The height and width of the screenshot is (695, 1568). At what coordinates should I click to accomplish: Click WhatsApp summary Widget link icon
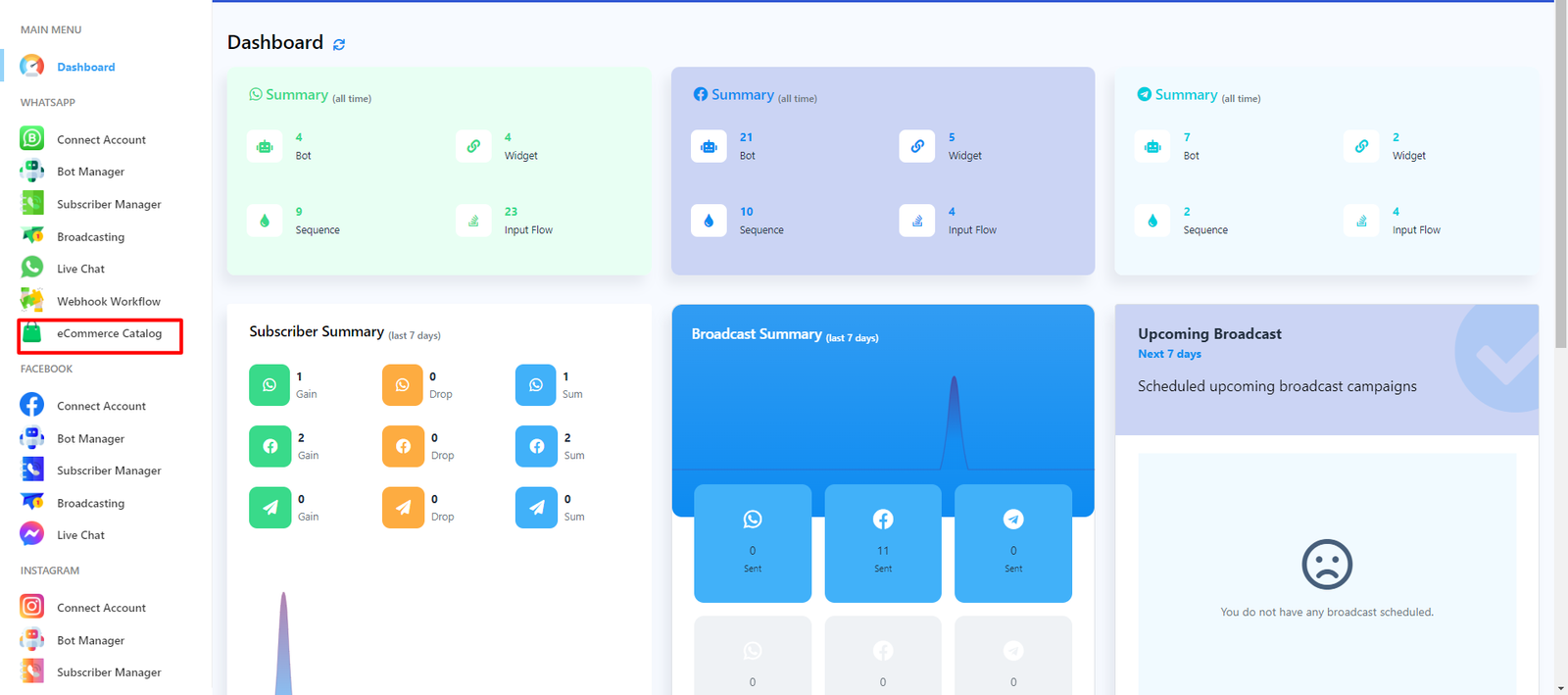[x=473, y=146]
